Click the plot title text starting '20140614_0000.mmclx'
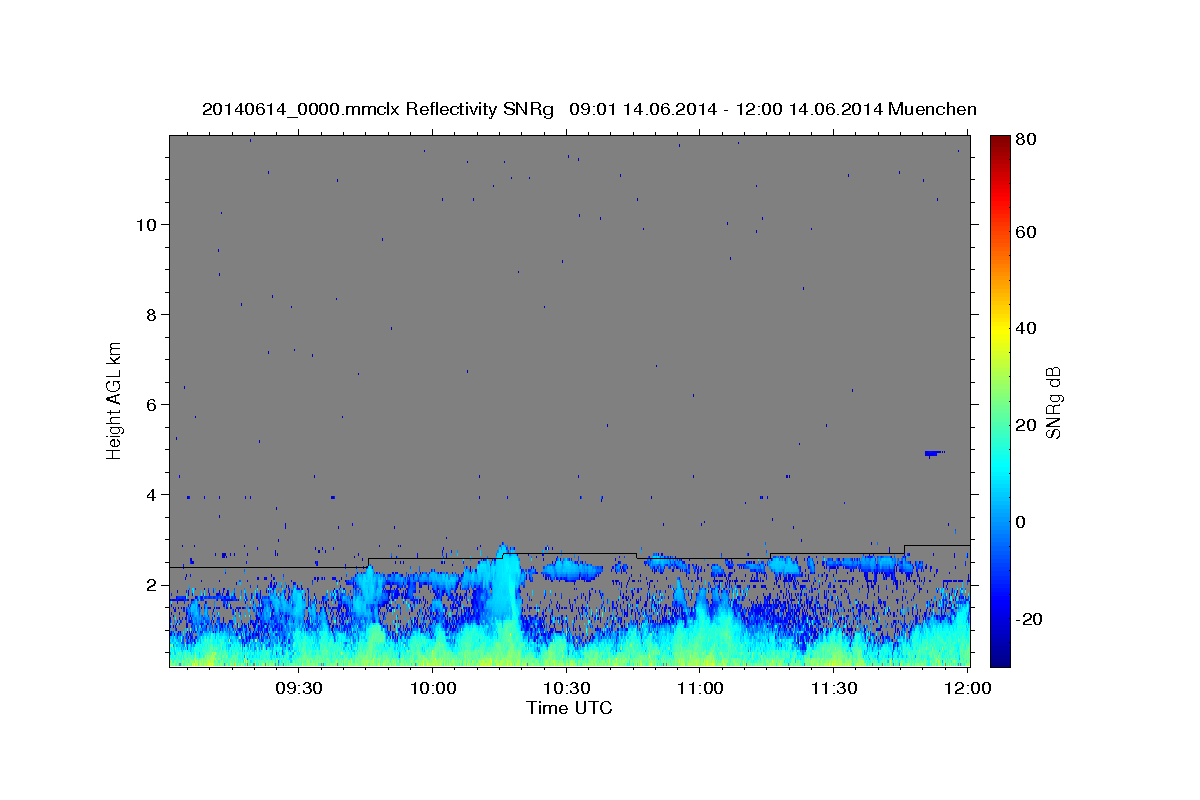1200x800 pixels. tap(589, 109)
